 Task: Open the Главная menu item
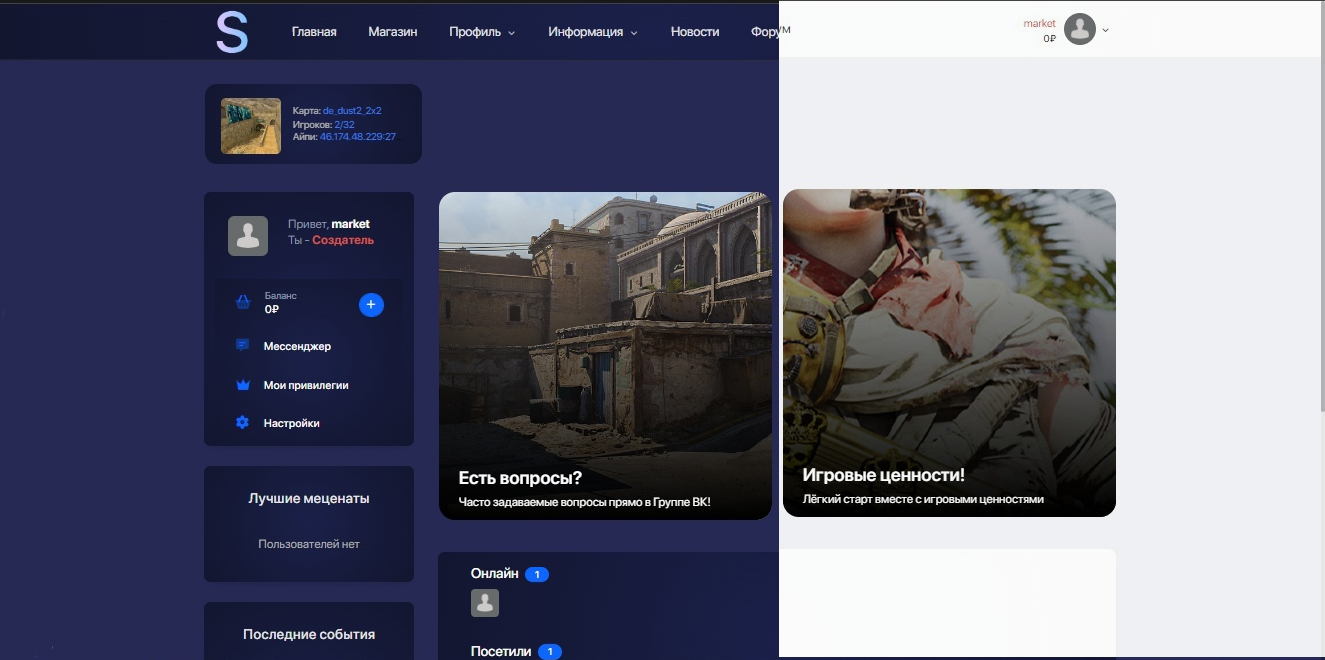(x=314, y=32)
